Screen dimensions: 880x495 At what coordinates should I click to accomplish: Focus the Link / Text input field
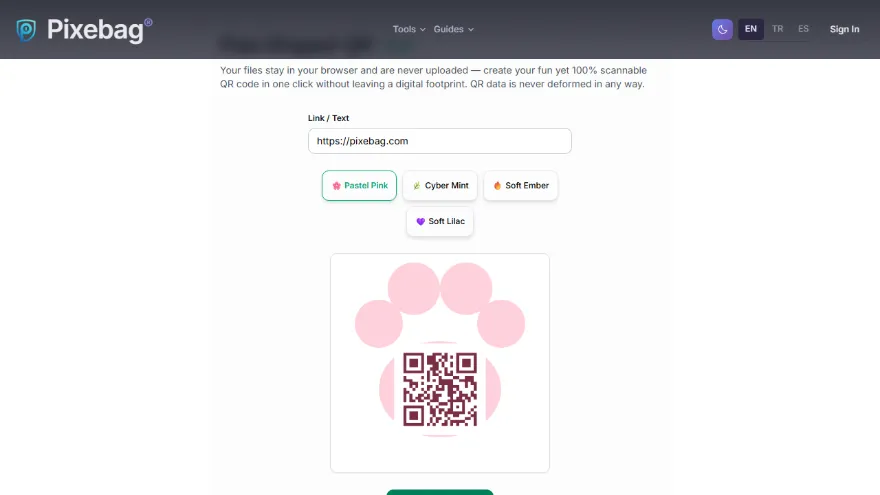point(439,141)
